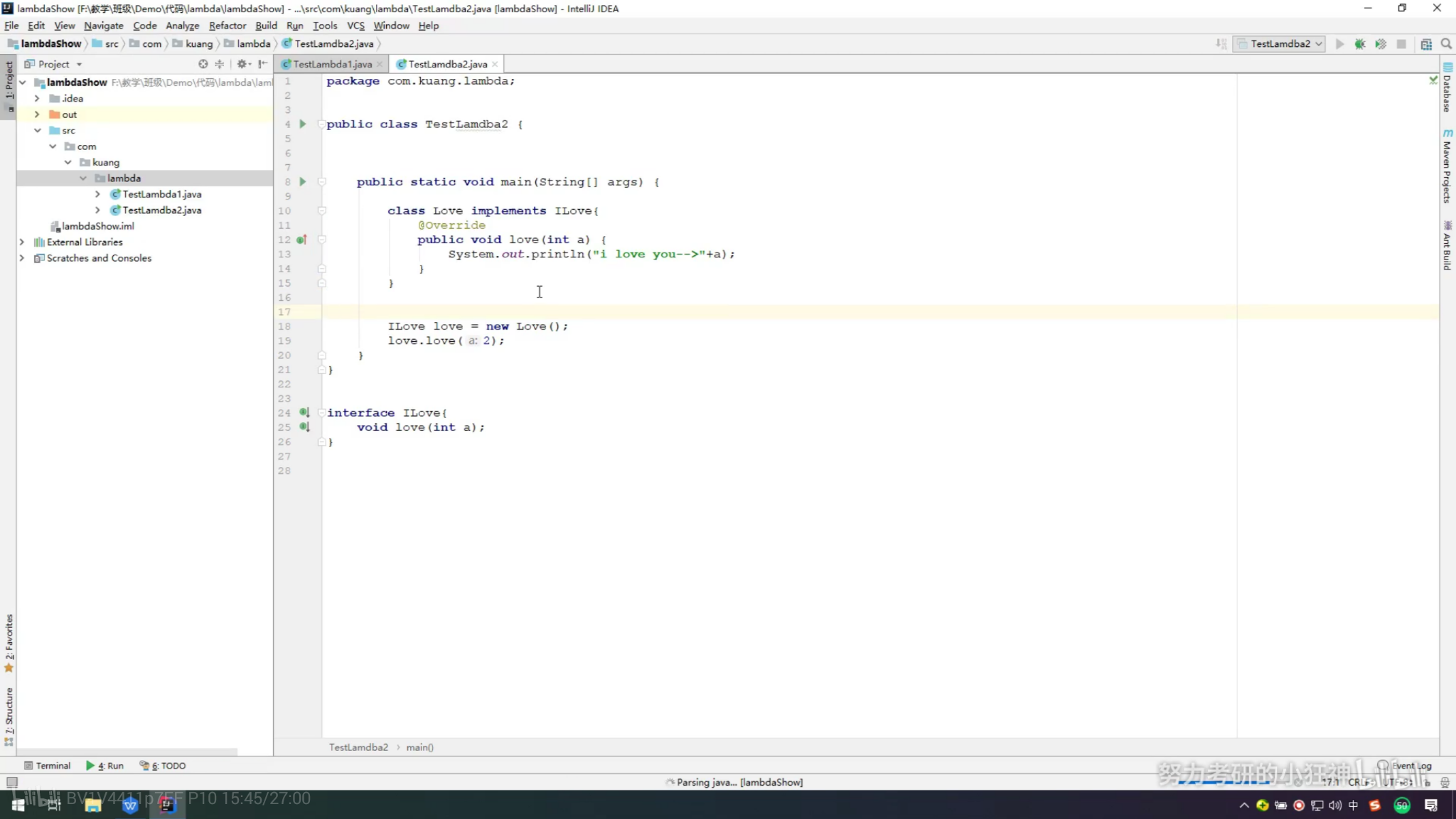
Task: Expand the .idea folder
Action: click(37, 98)
